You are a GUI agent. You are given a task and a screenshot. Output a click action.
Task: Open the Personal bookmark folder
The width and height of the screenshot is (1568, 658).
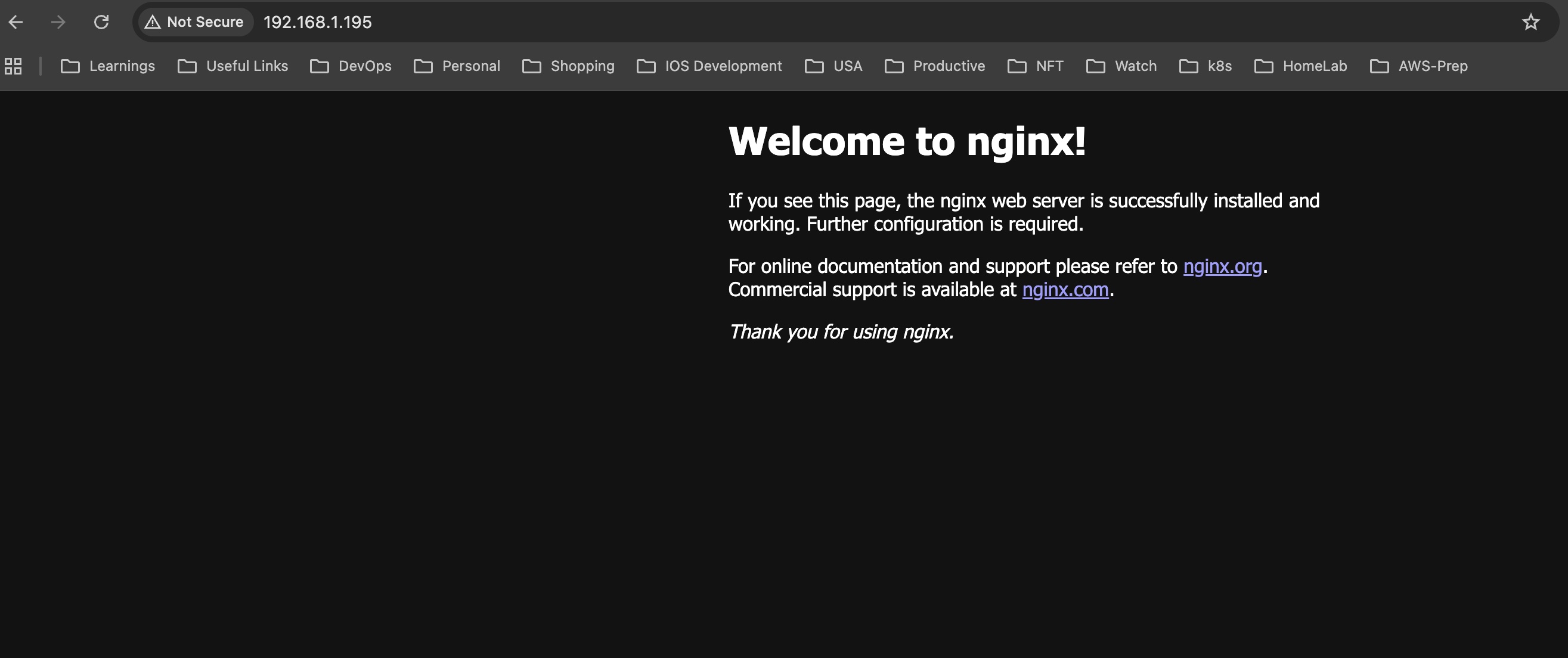tap(457, 66)
